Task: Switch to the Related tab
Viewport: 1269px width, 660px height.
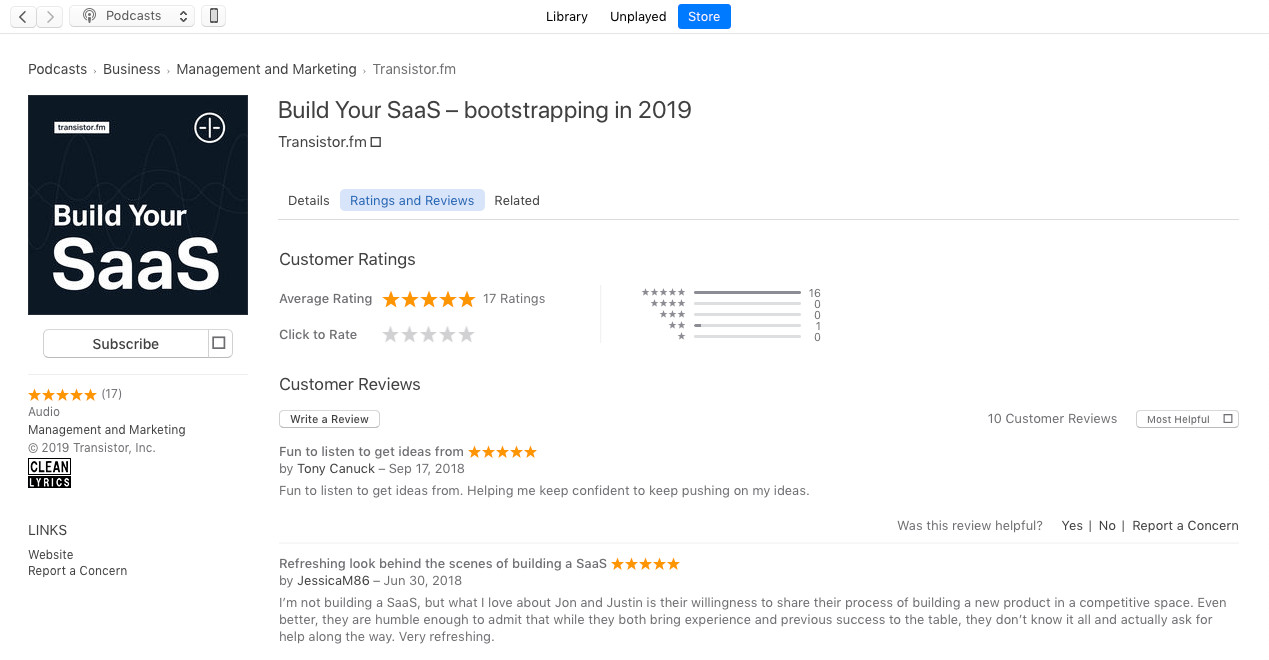Action: 517,200
